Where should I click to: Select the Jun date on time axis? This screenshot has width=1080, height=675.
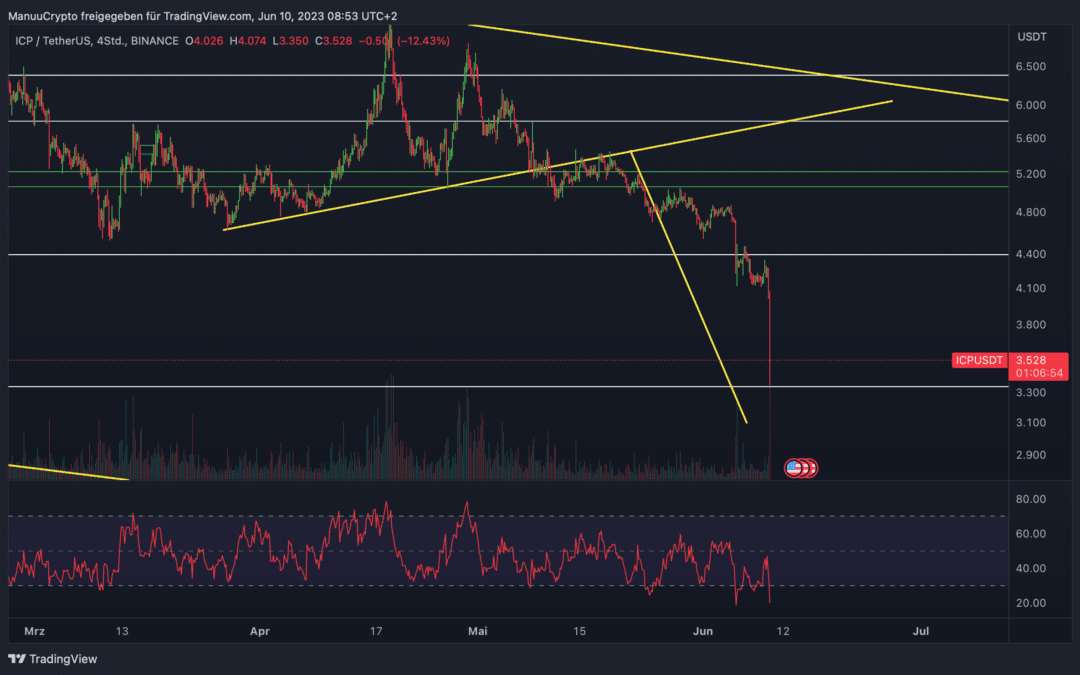pos(703,631)
